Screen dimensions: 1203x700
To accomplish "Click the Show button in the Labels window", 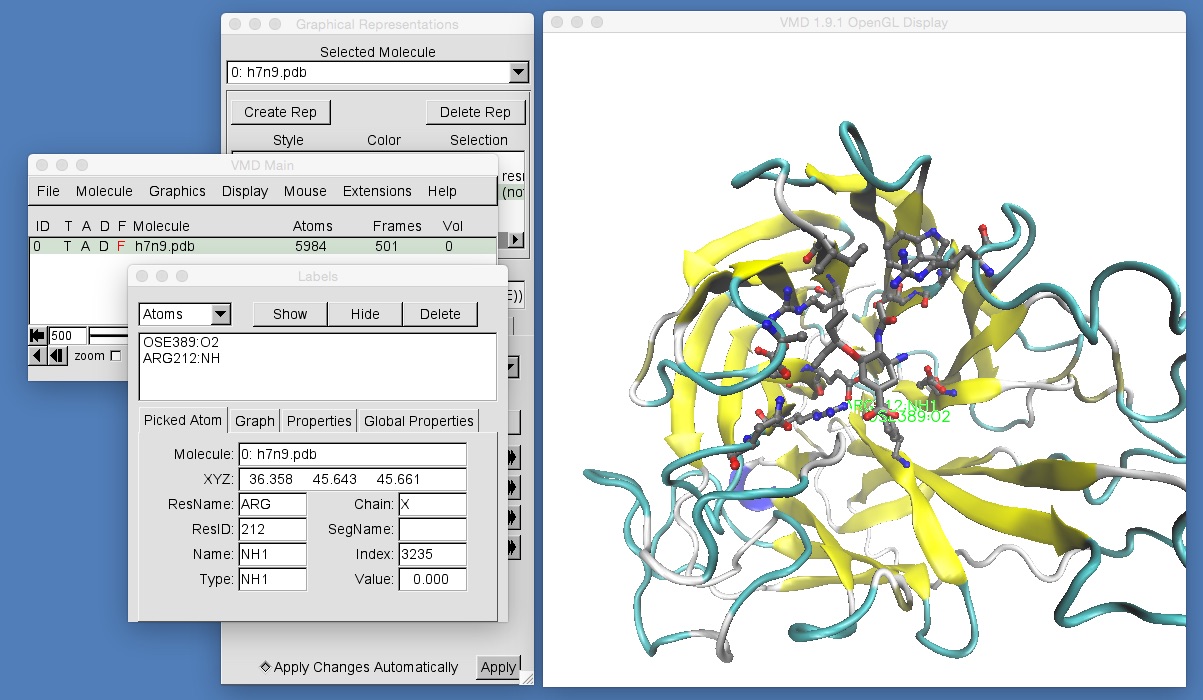I will click(289, 314).
